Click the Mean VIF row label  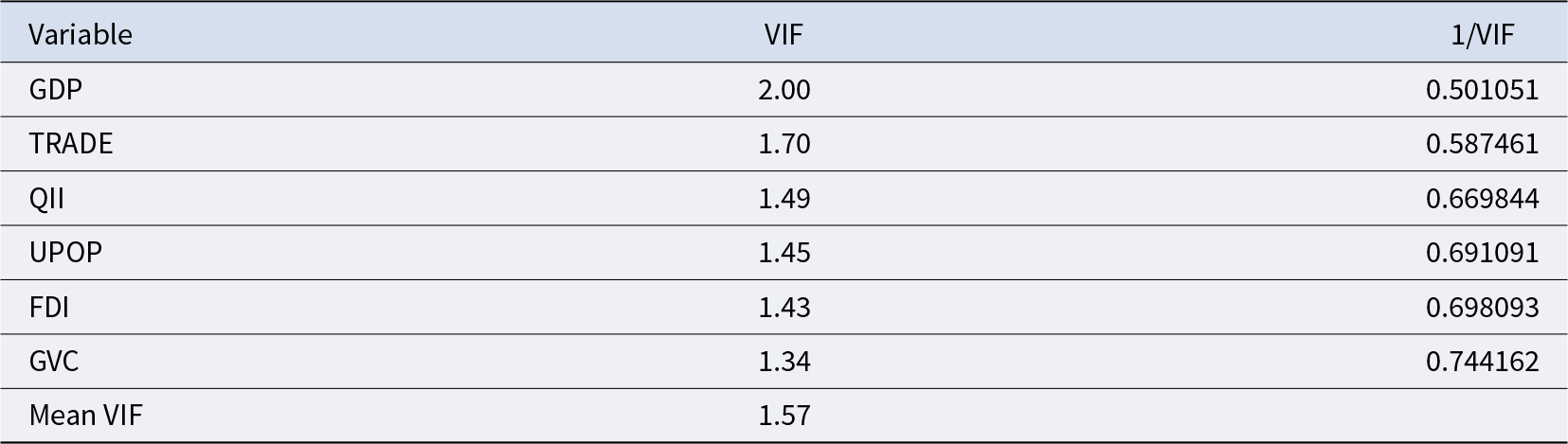click(x=85, y=416)
